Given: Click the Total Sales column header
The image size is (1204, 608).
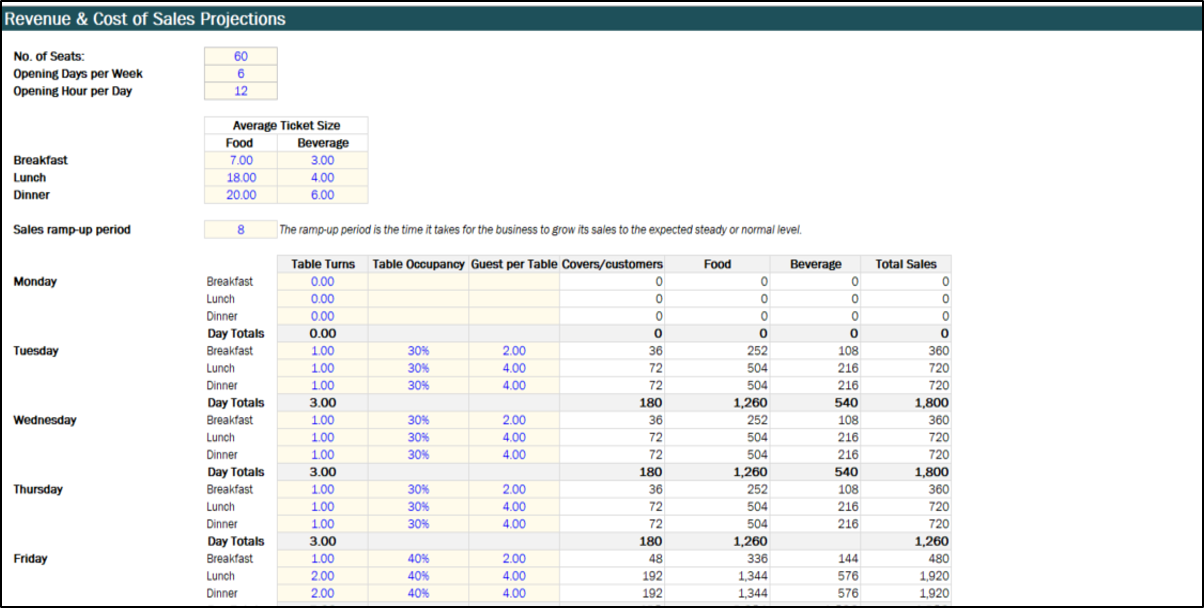Looking at the screenshot, I should pyautogui.click(x=905, y=264).
